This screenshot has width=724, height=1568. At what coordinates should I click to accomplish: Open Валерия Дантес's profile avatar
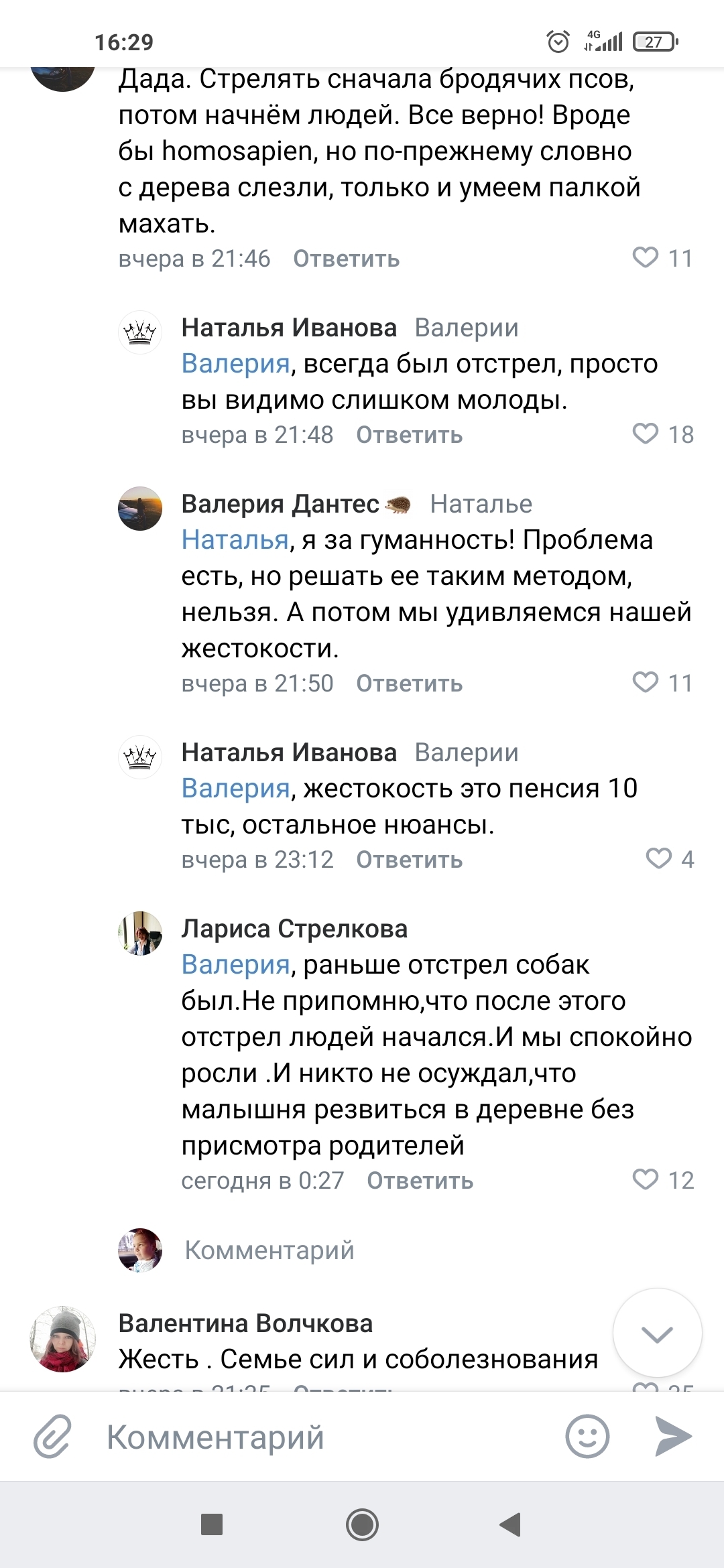coord(140,509)
